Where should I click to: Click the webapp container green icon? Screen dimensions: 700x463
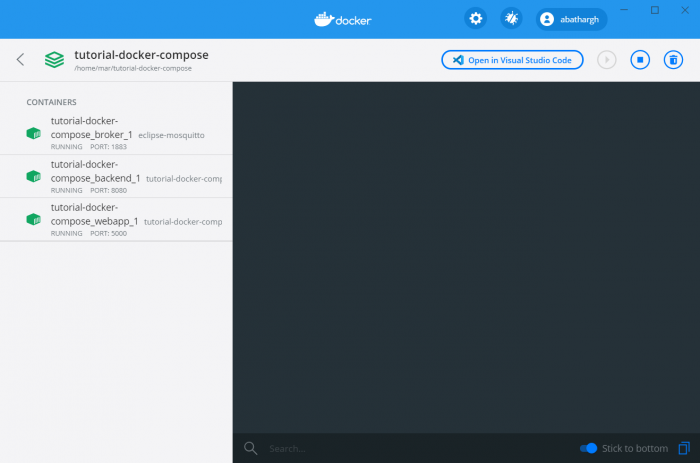click(x=33, y=219)
